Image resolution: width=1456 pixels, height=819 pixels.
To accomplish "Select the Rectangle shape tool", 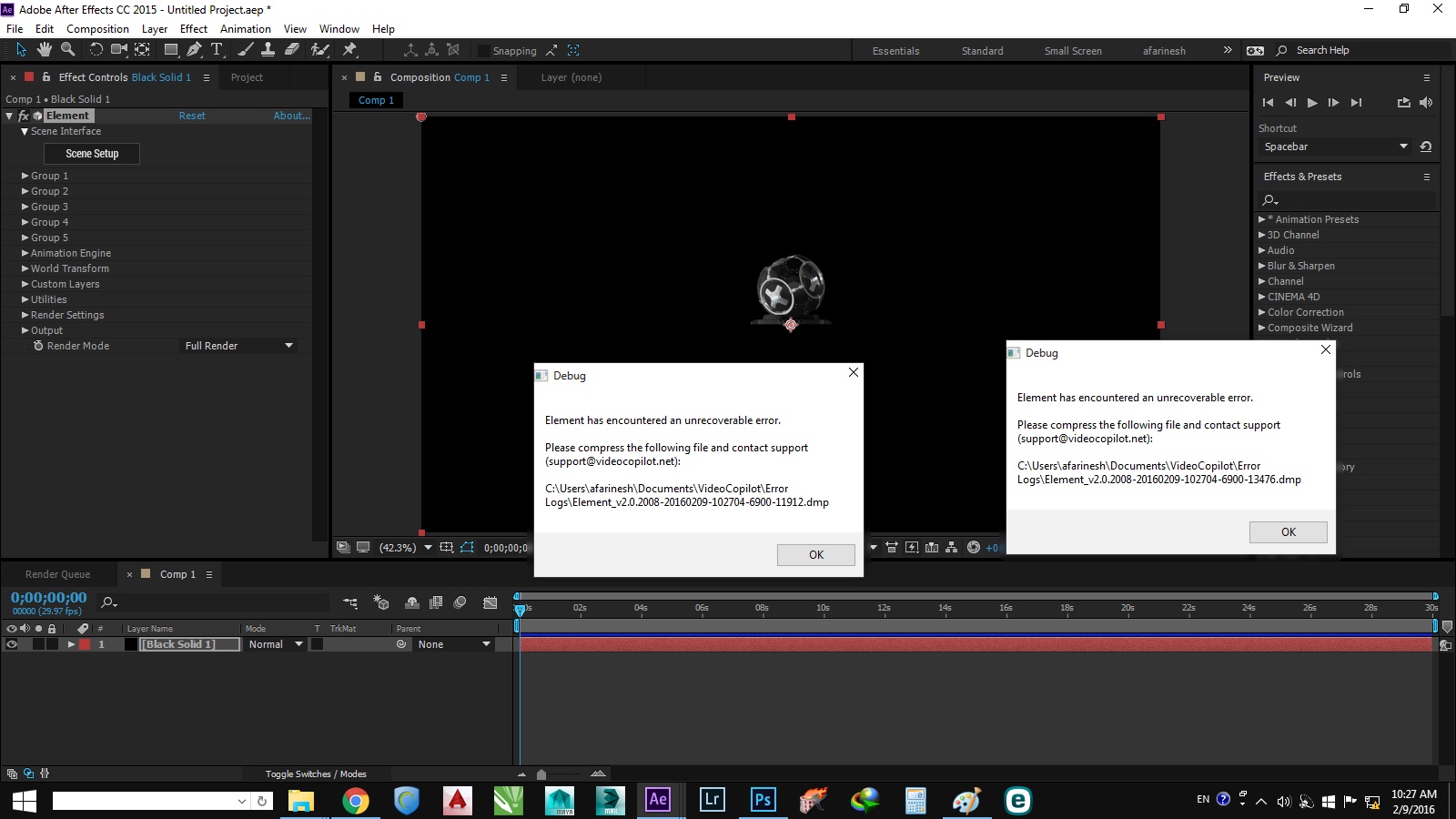I will [x=170, y=49].
